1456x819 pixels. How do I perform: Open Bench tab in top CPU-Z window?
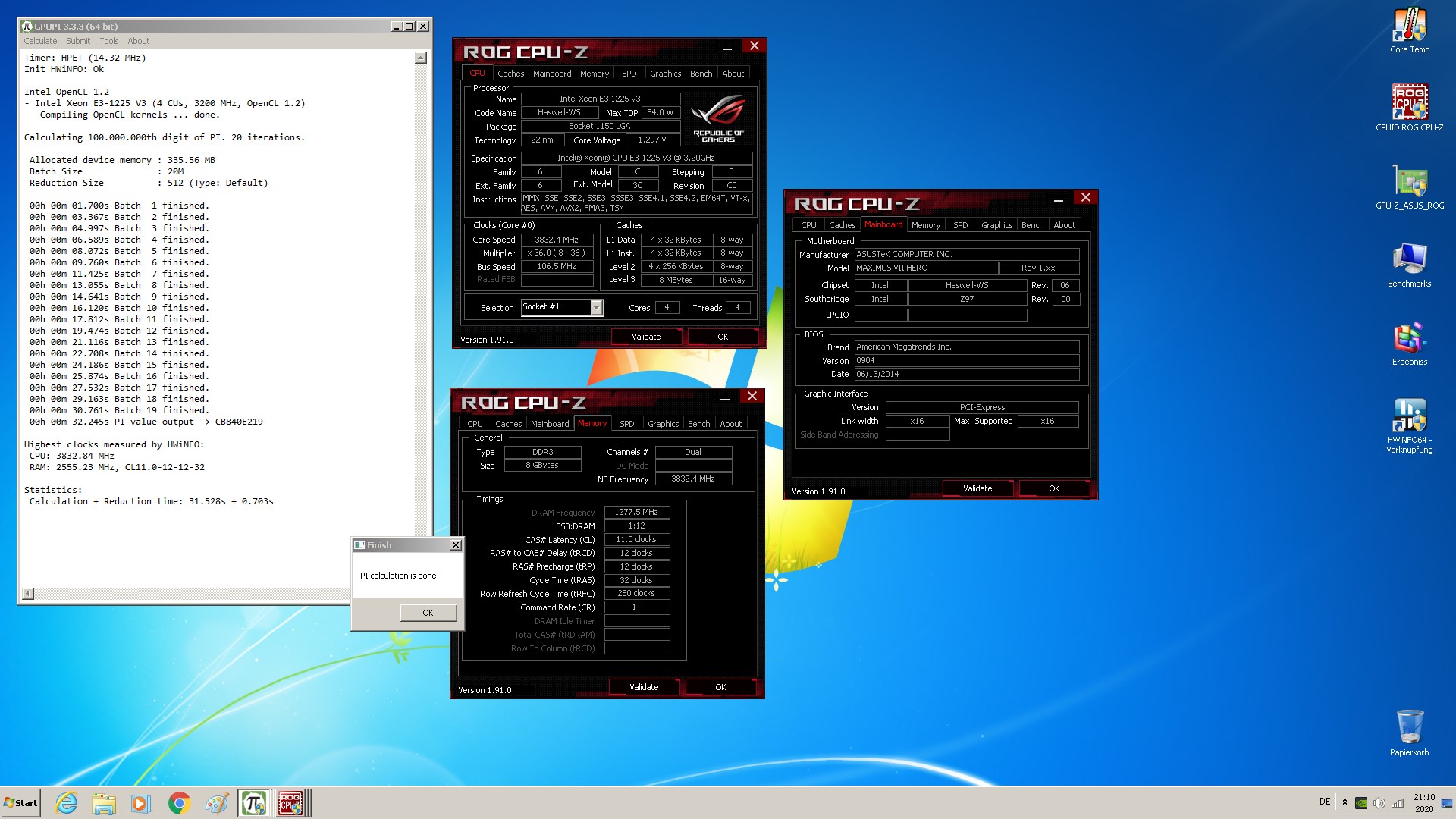701,74
